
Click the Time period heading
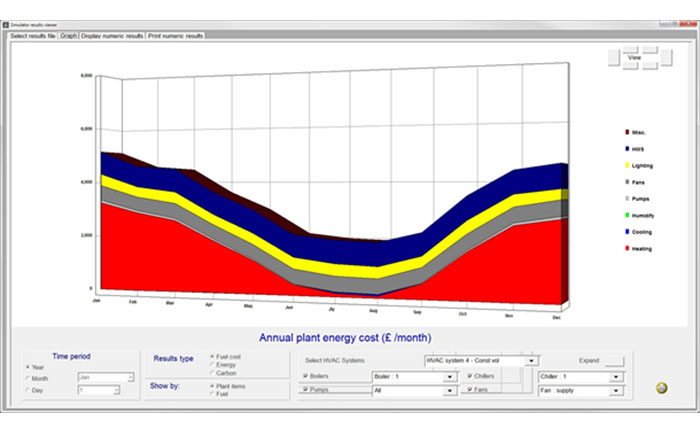click(x=71, y=356)
